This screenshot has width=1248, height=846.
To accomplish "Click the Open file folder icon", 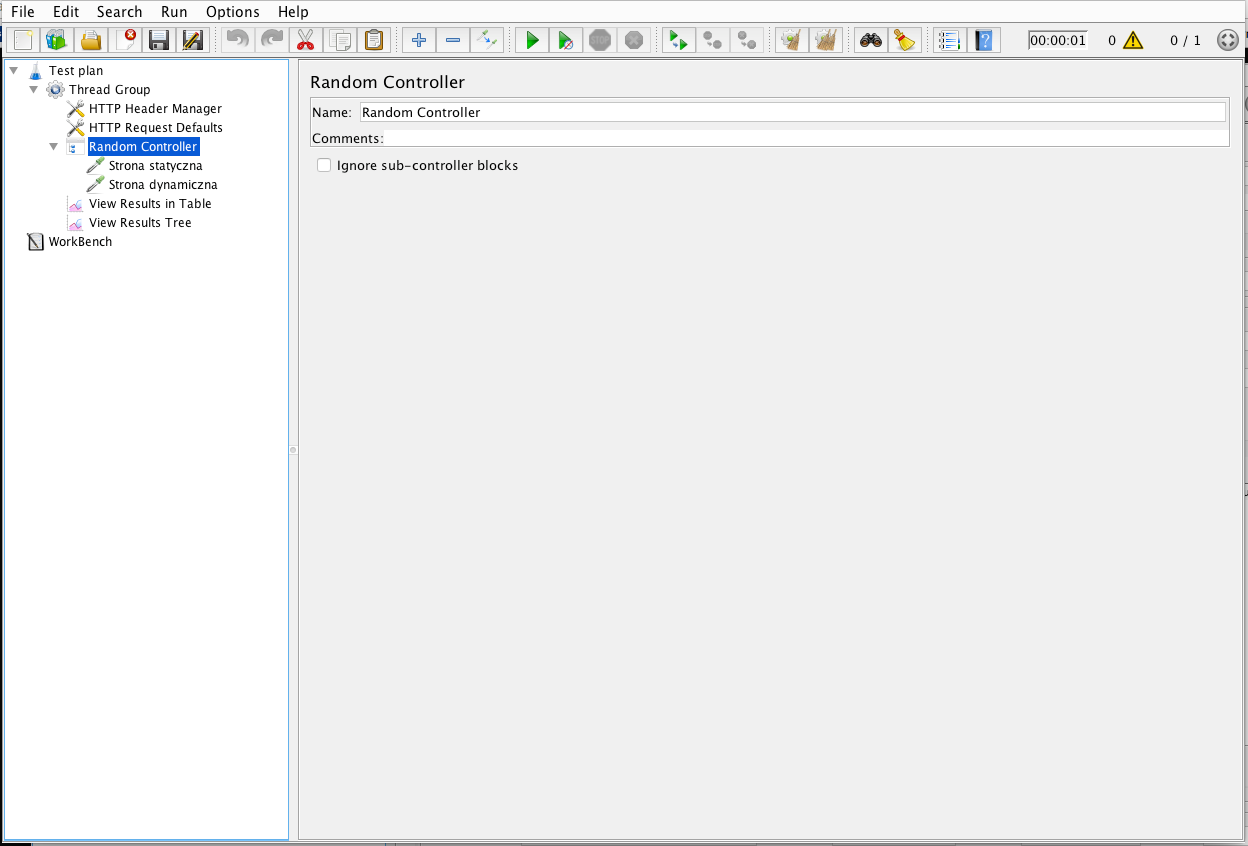I will pyautogui.click(x=90, y=40).
